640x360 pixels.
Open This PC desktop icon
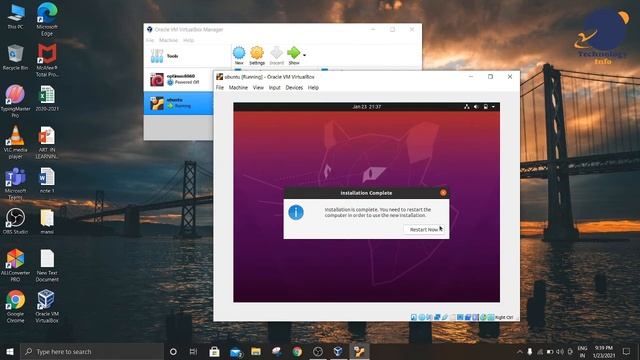[16, 16]
